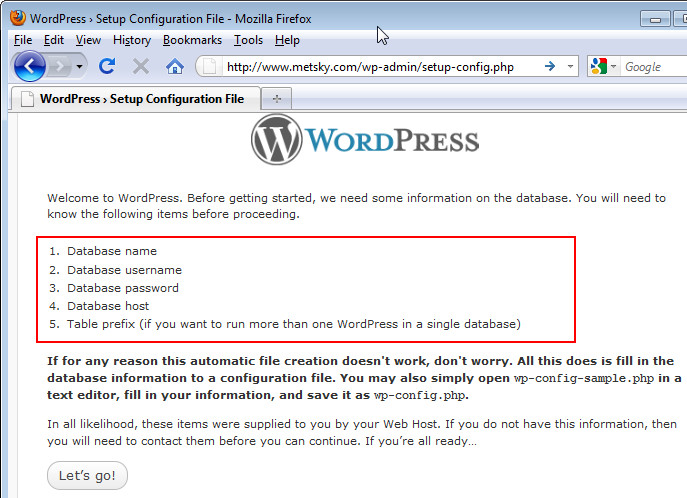Image resolution: width=687 pixels, height=498 pixels.
Task: Minimize the Firefox window
Action: (x=655, y=19)
